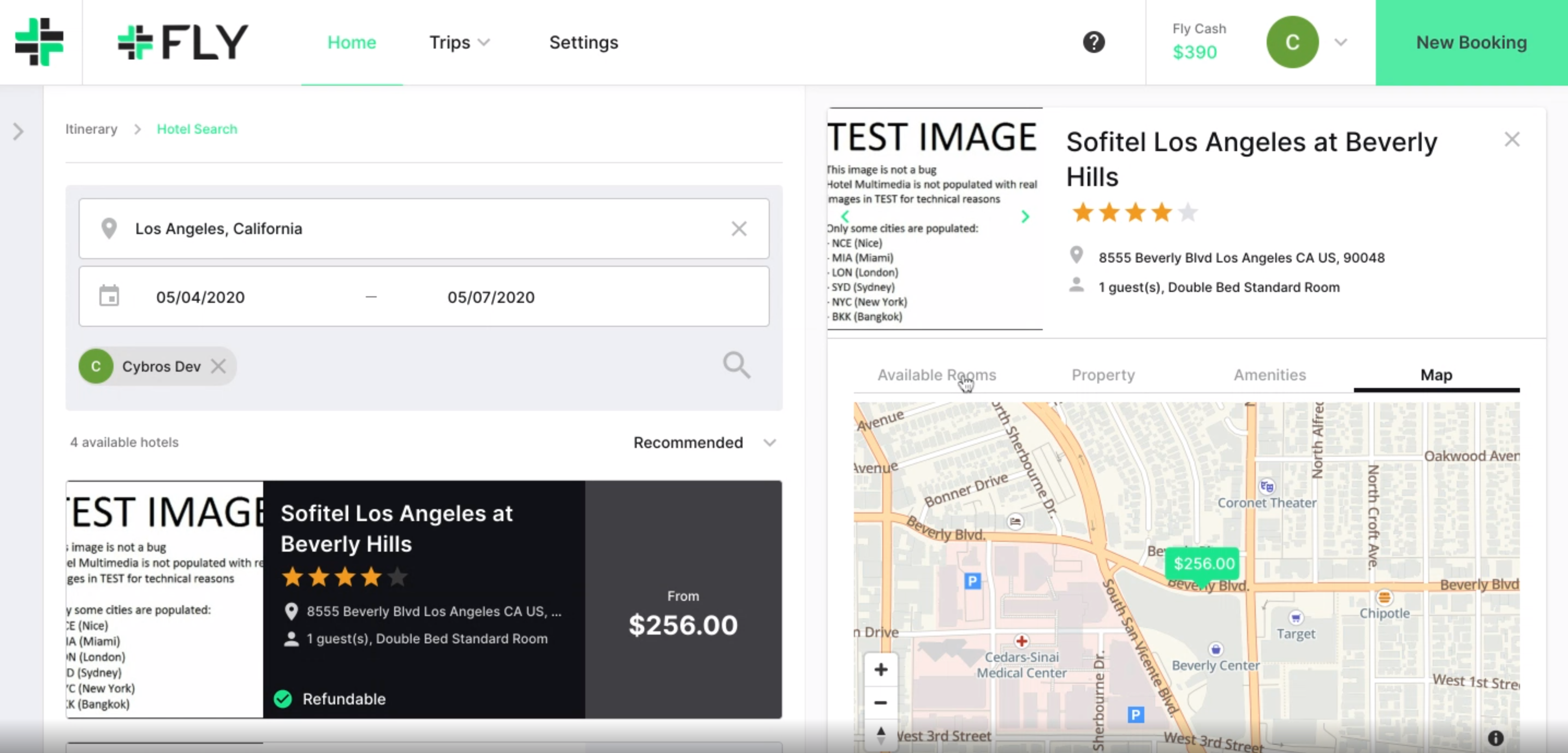This screenshot has width=1568, height=753.
Task: Click the location pin icon in search field
Action: pos(109,229)
